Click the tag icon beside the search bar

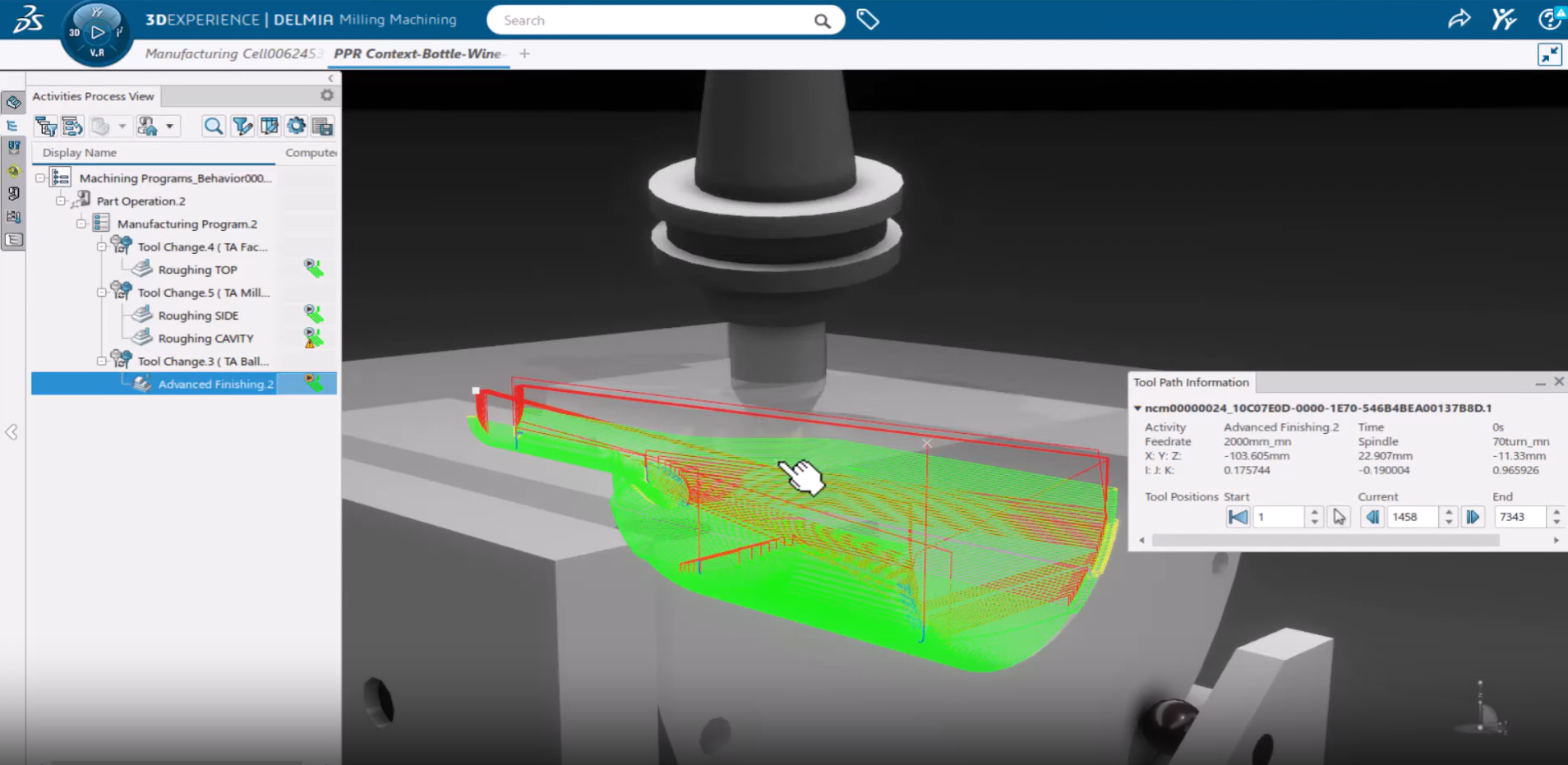point(868,20)
